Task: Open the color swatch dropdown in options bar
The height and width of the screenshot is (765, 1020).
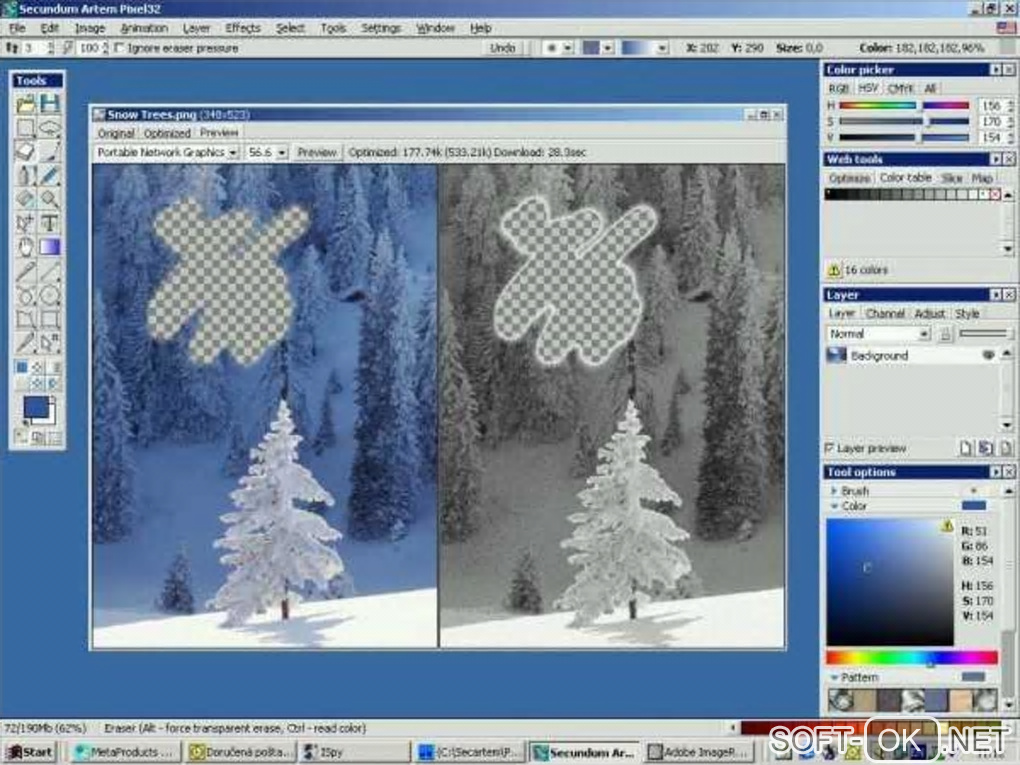Action: (x=608, y=48)
